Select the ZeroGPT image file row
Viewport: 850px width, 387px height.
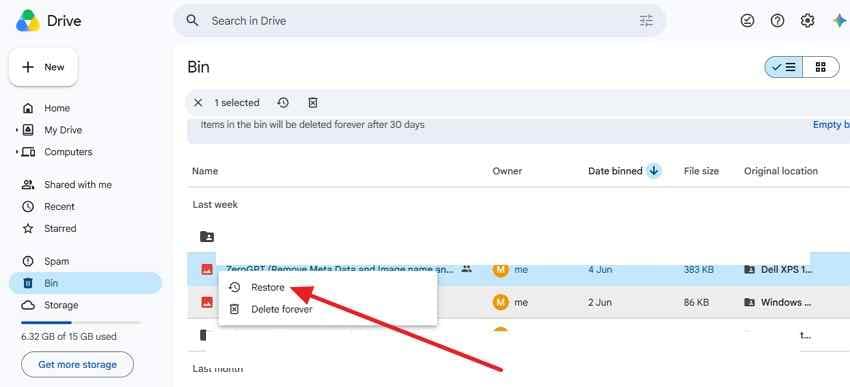tap(518, 269)
